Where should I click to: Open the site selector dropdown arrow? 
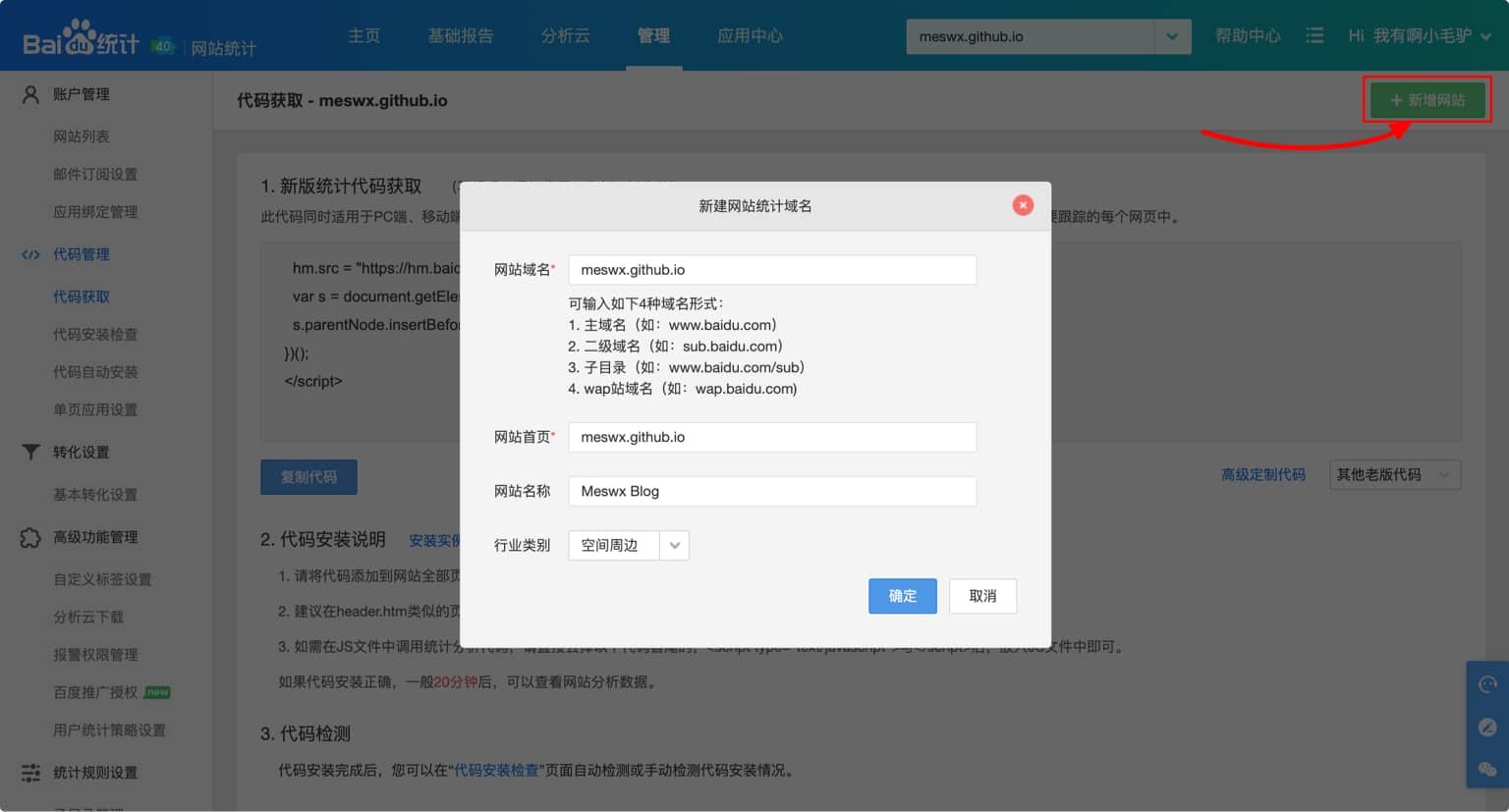pos(1172,36)
